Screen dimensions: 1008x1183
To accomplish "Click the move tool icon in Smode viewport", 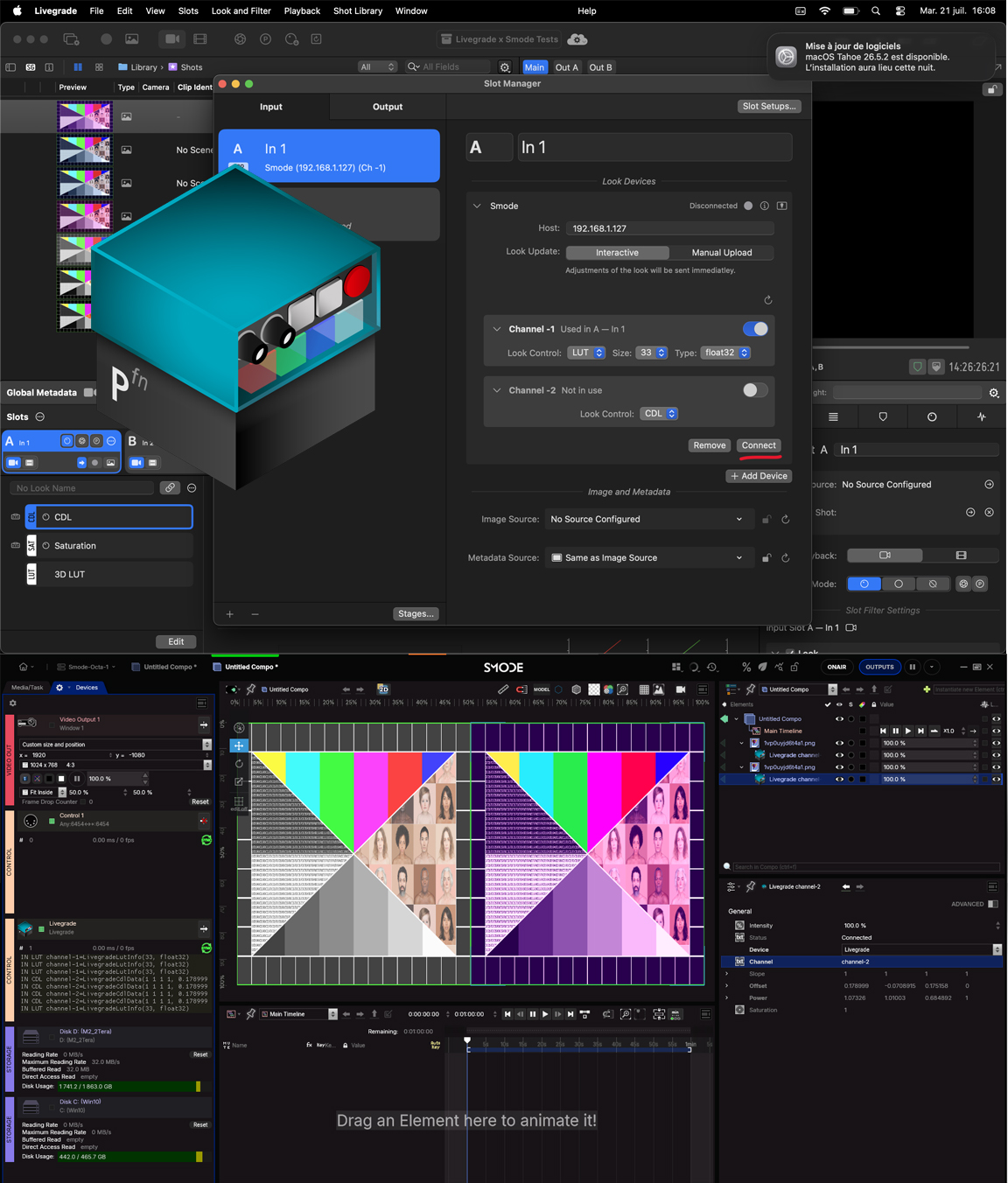I will (238, 745).
